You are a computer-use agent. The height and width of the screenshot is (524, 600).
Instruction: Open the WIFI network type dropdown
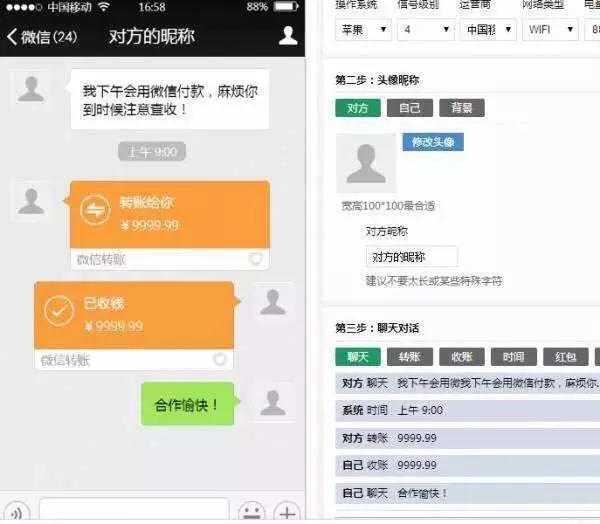[x=551, y=29]
